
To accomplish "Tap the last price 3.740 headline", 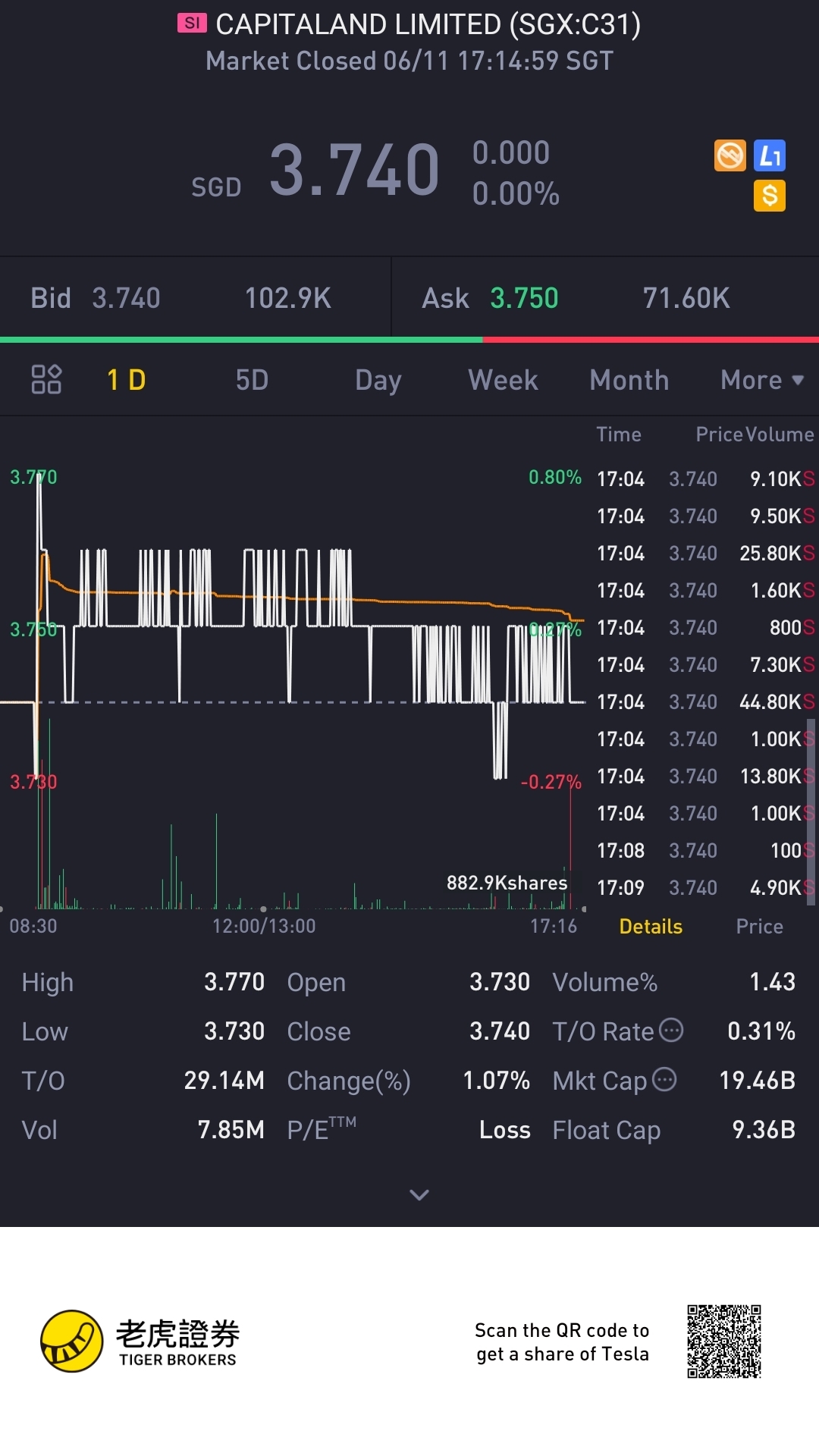I will click(354, 171).
